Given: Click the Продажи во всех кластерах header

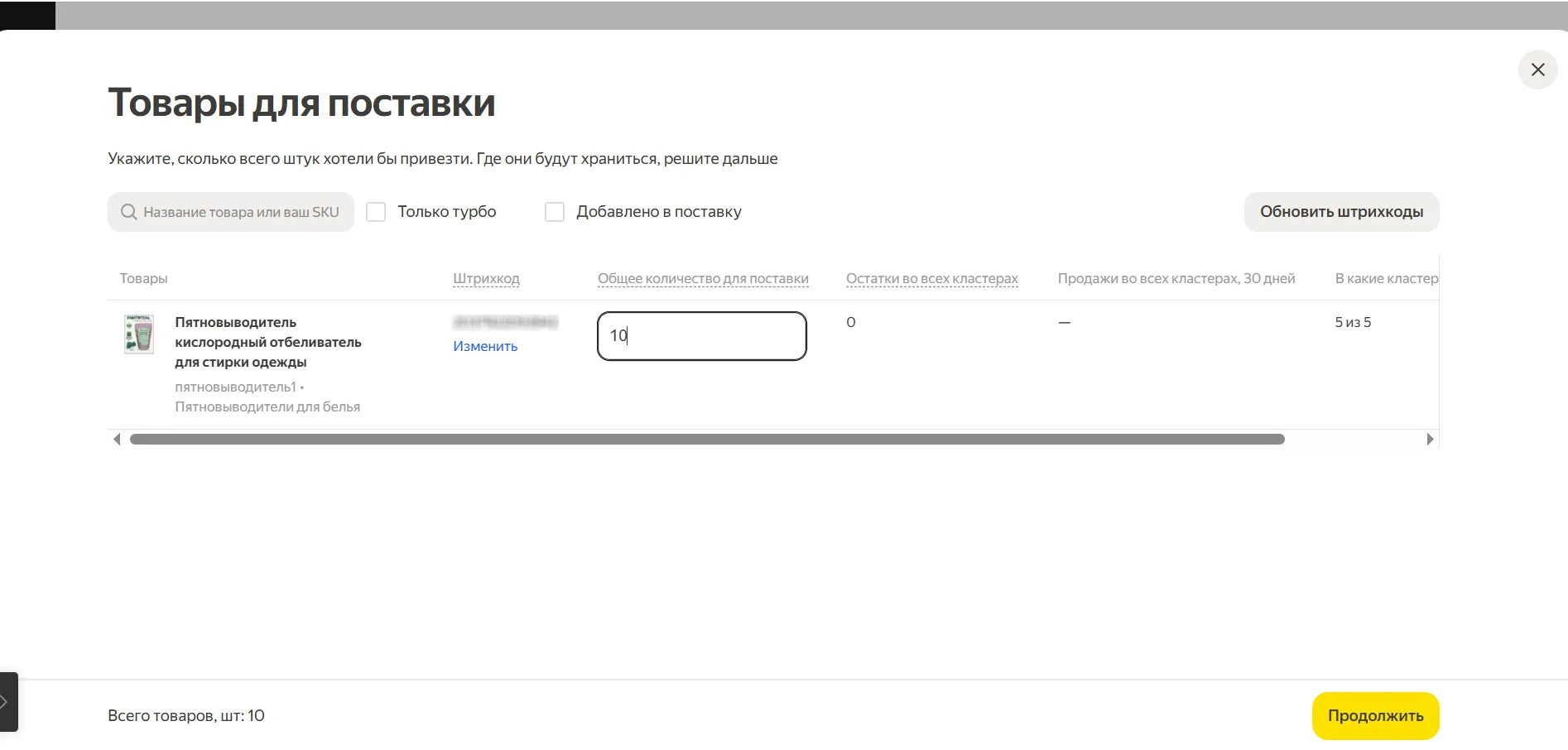Looking at the screenshot, I should point(1176,278).
